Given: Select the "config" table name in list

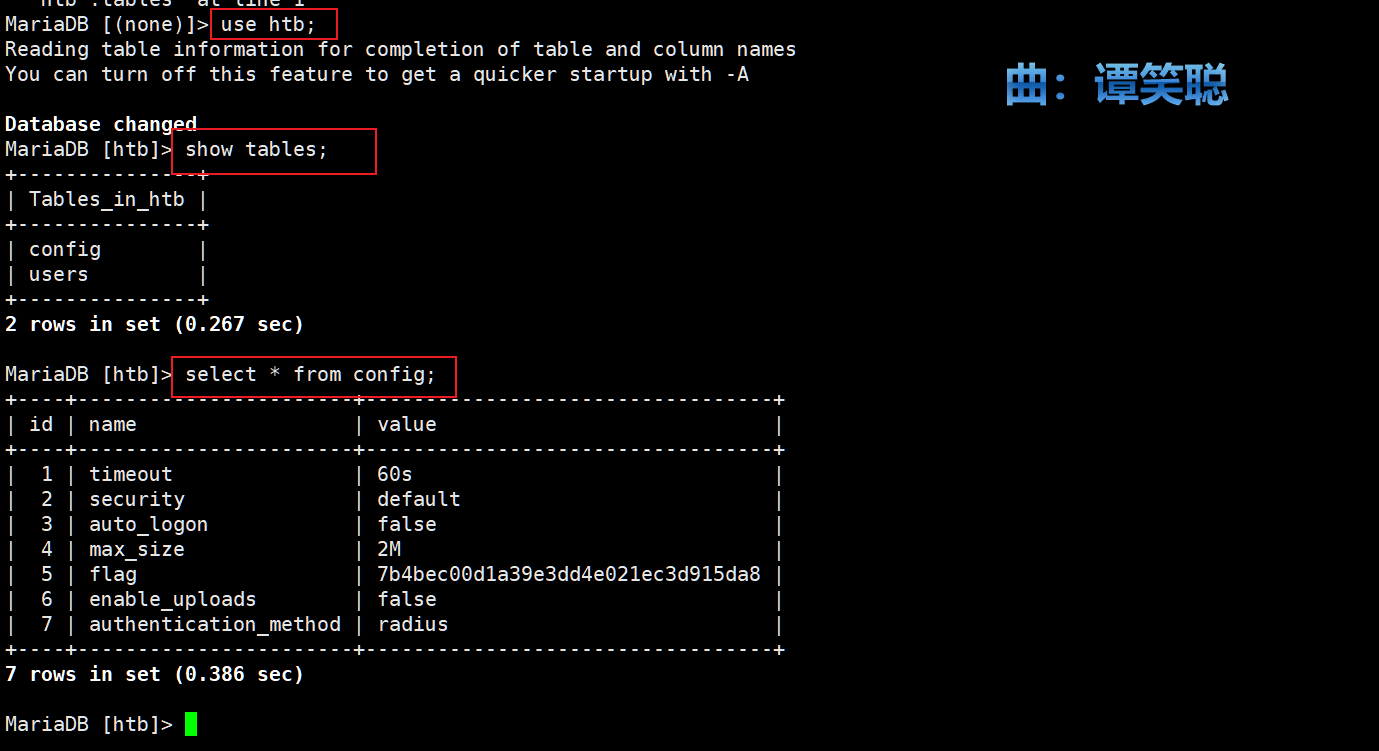Looking at the screenshot, I should click(65, 249).
